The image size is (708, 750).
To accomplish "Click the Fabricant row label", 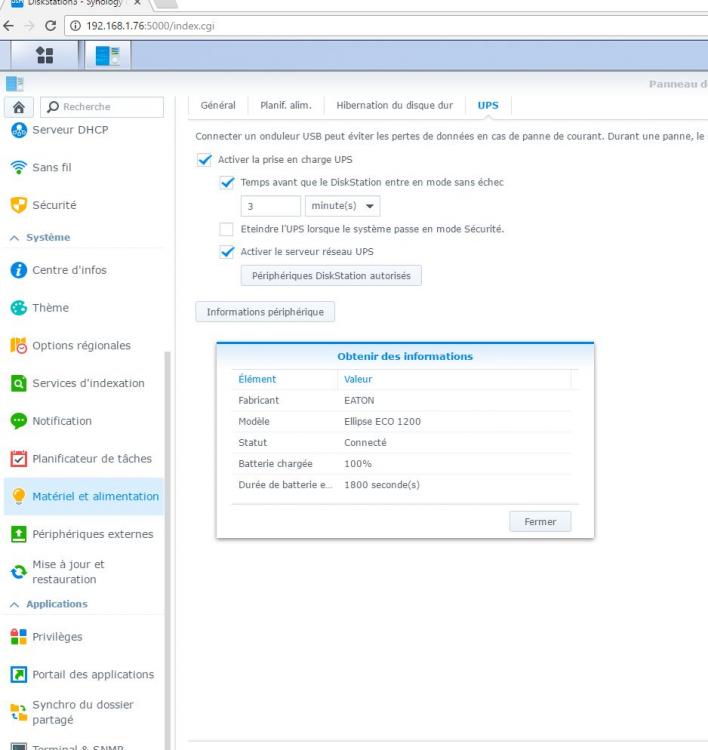I will pyautogui.click(x=258, y=400).
